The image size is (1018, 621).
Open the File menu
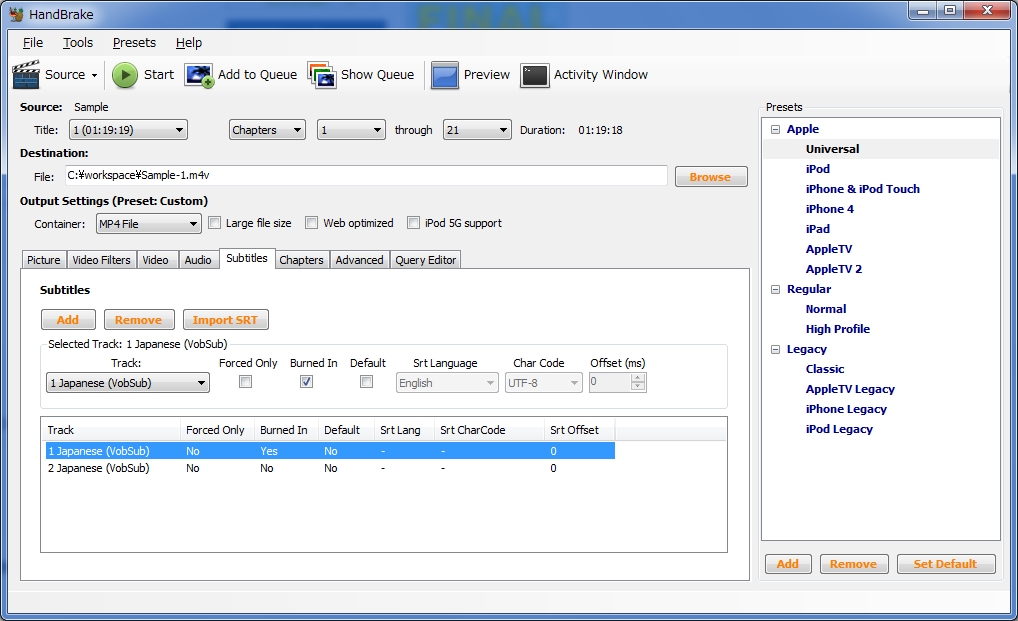click(32, 43)
